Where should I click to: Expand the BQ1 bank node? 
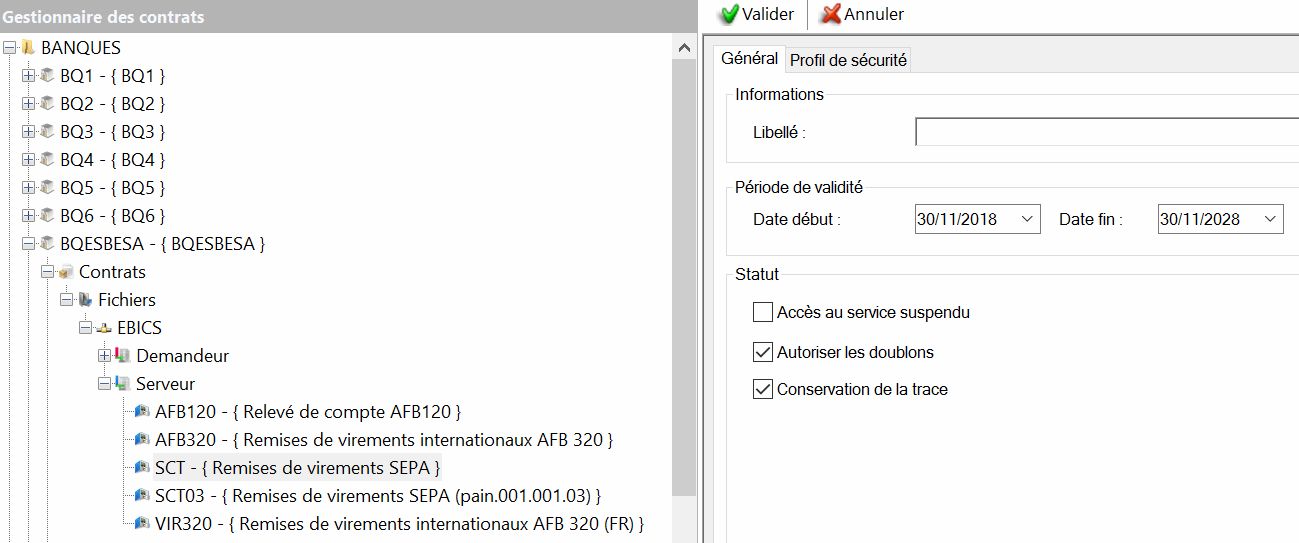[x=28, y=76]
